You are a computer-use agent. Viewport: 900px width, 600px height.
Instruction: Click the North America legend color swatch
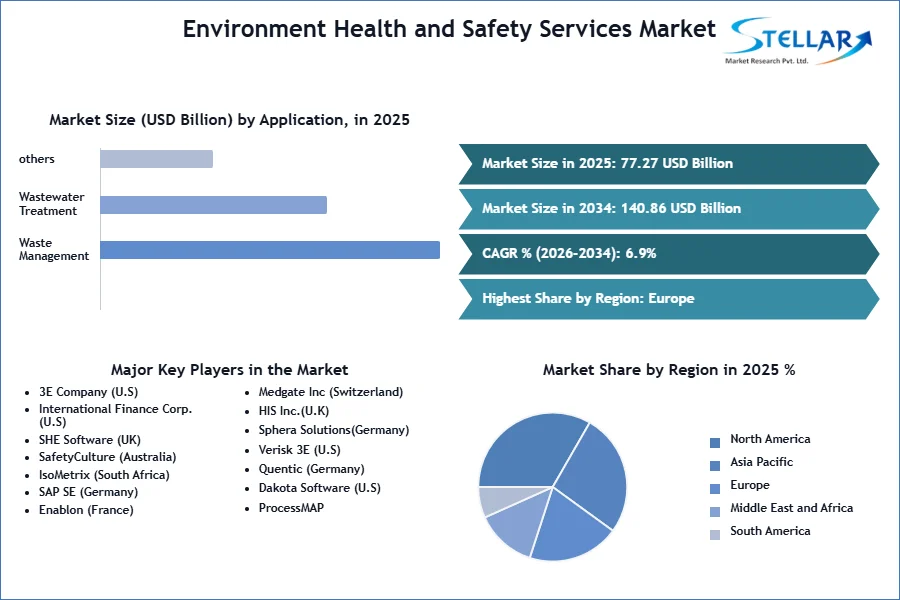[715, 443]
